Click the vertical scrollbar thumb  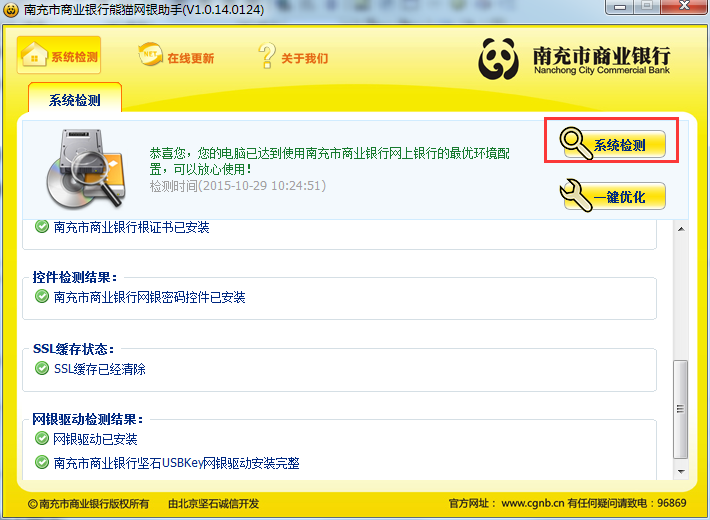click(x=681, y=409)
